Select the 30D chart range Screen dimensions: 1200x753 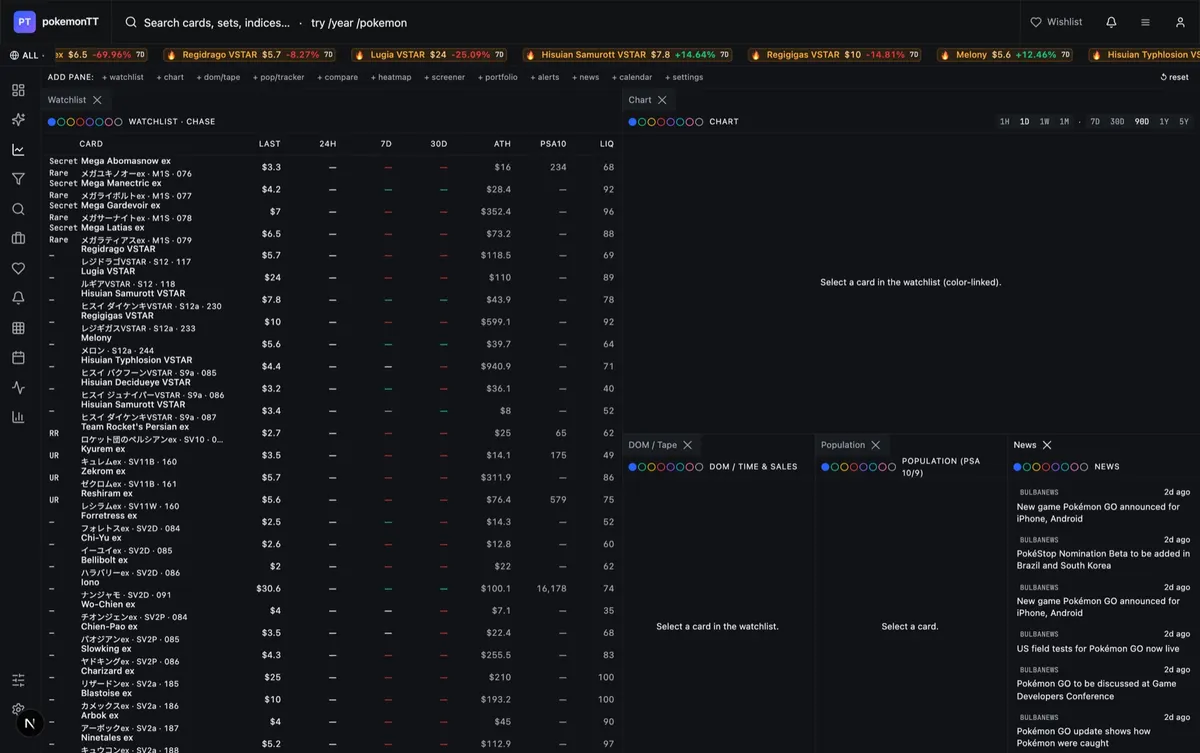(x=1117, y=122)
